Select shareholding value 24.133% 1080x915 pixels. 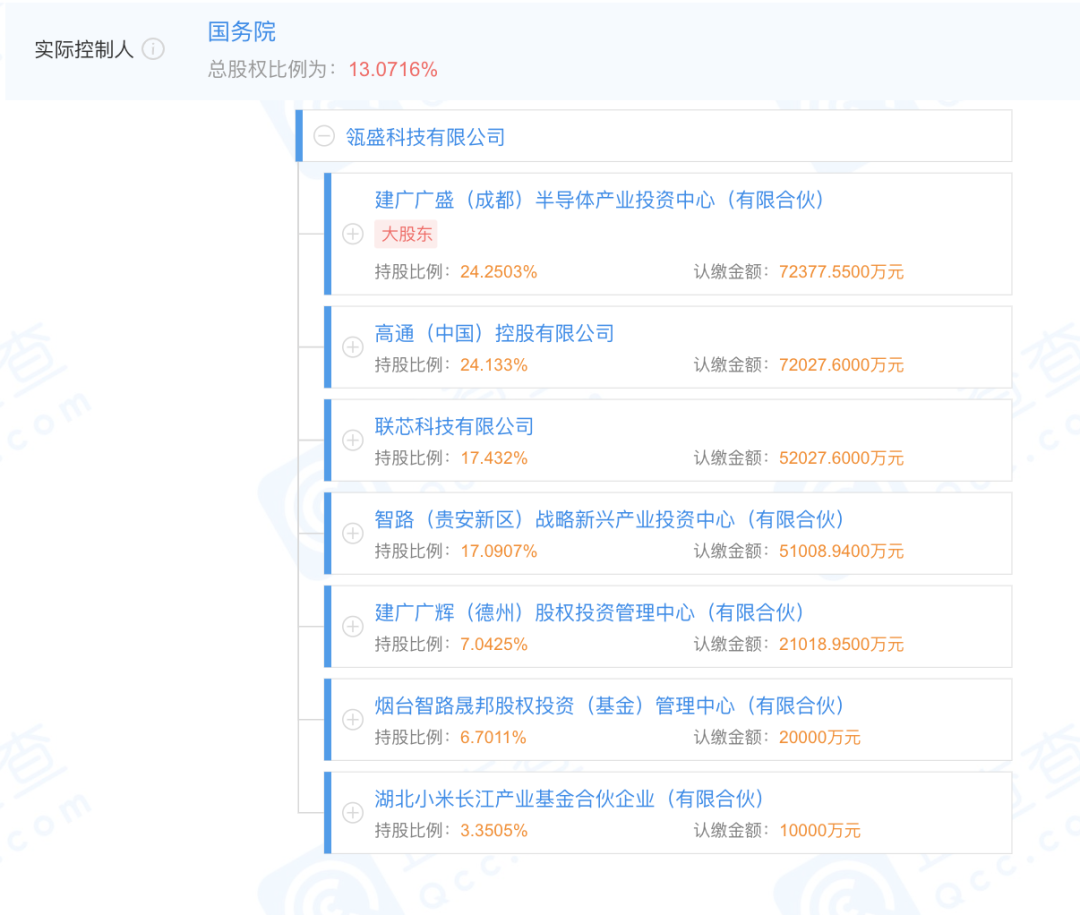click(494, 364)
